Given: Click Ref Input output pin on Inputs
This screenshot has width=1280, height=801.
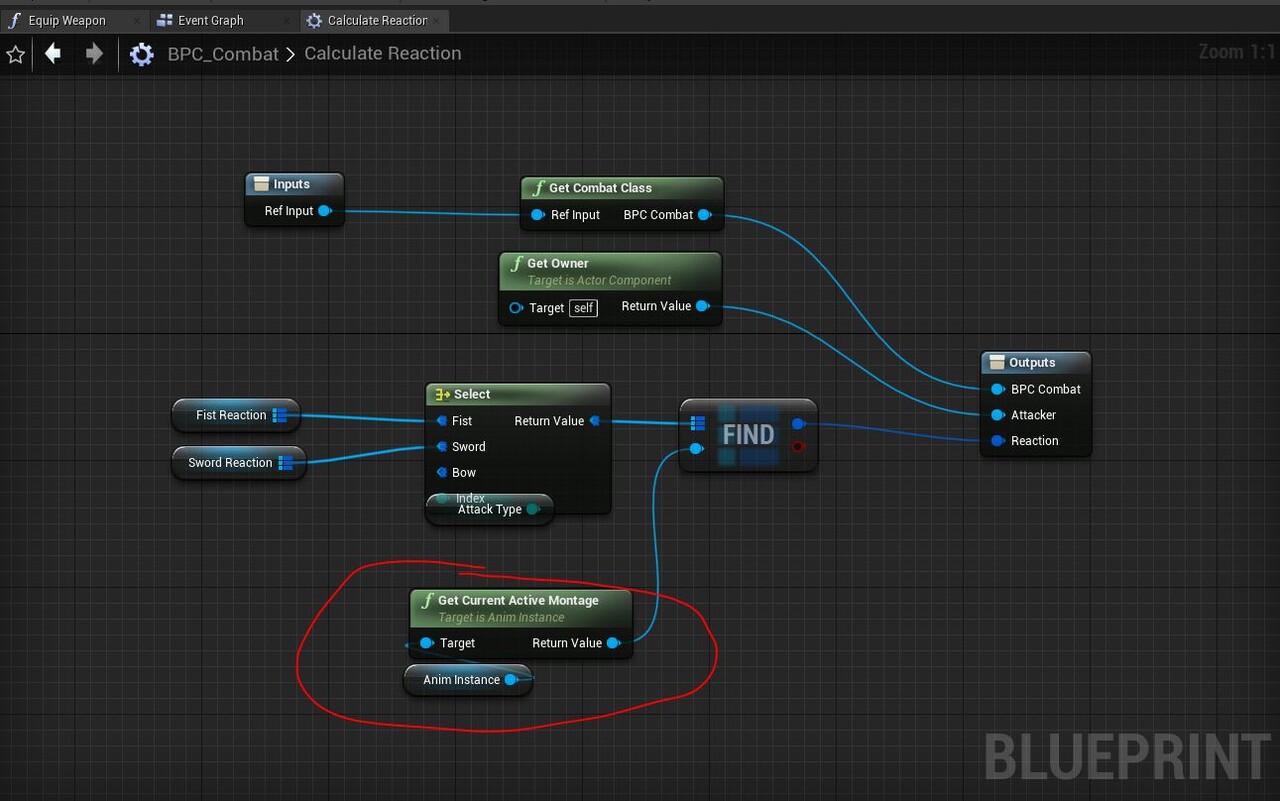Looking at the screenshot, I should click(325, 211).
